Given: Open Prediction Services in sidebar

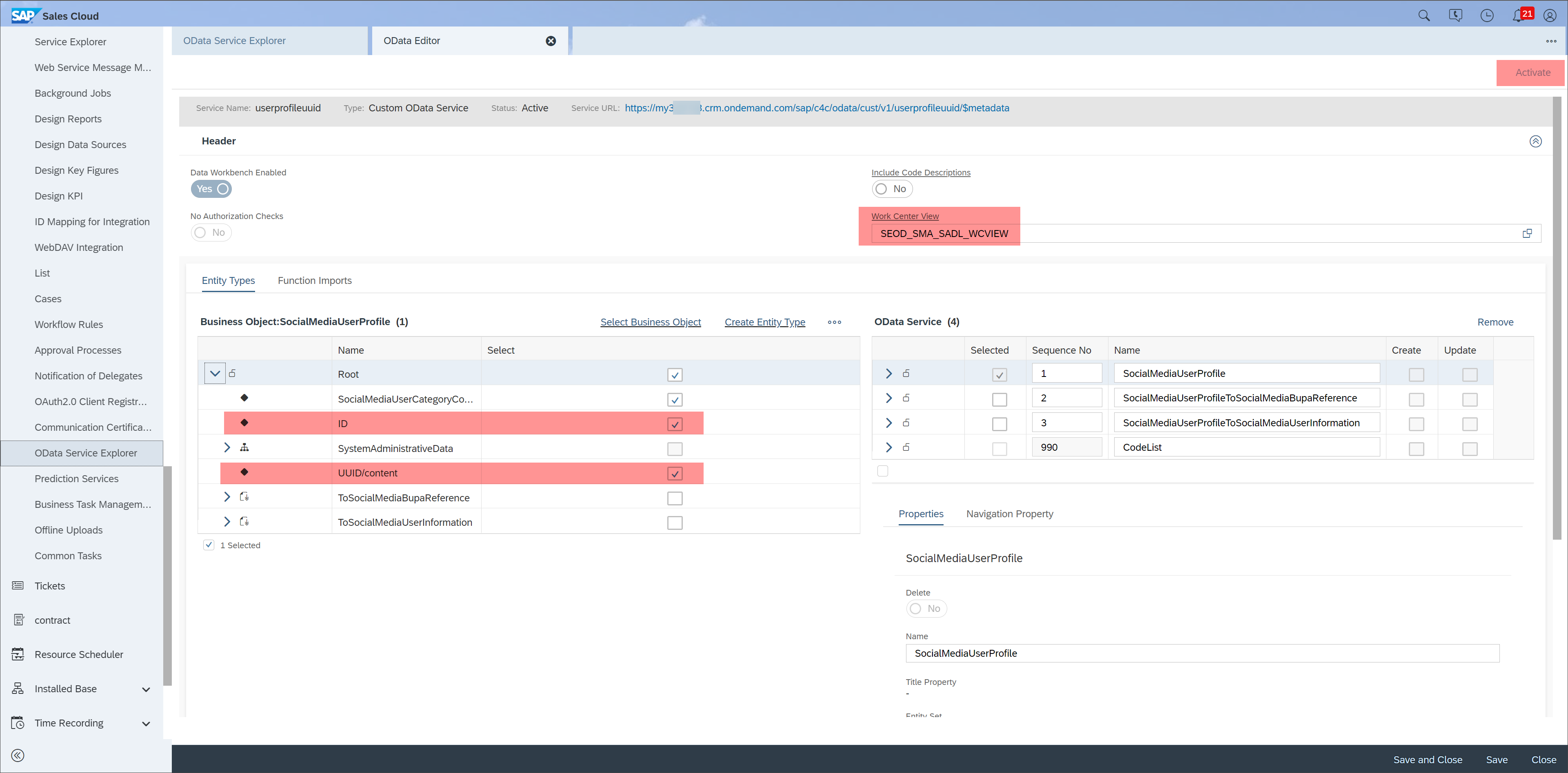Looking at the screenshot, I should pos(77,478).
